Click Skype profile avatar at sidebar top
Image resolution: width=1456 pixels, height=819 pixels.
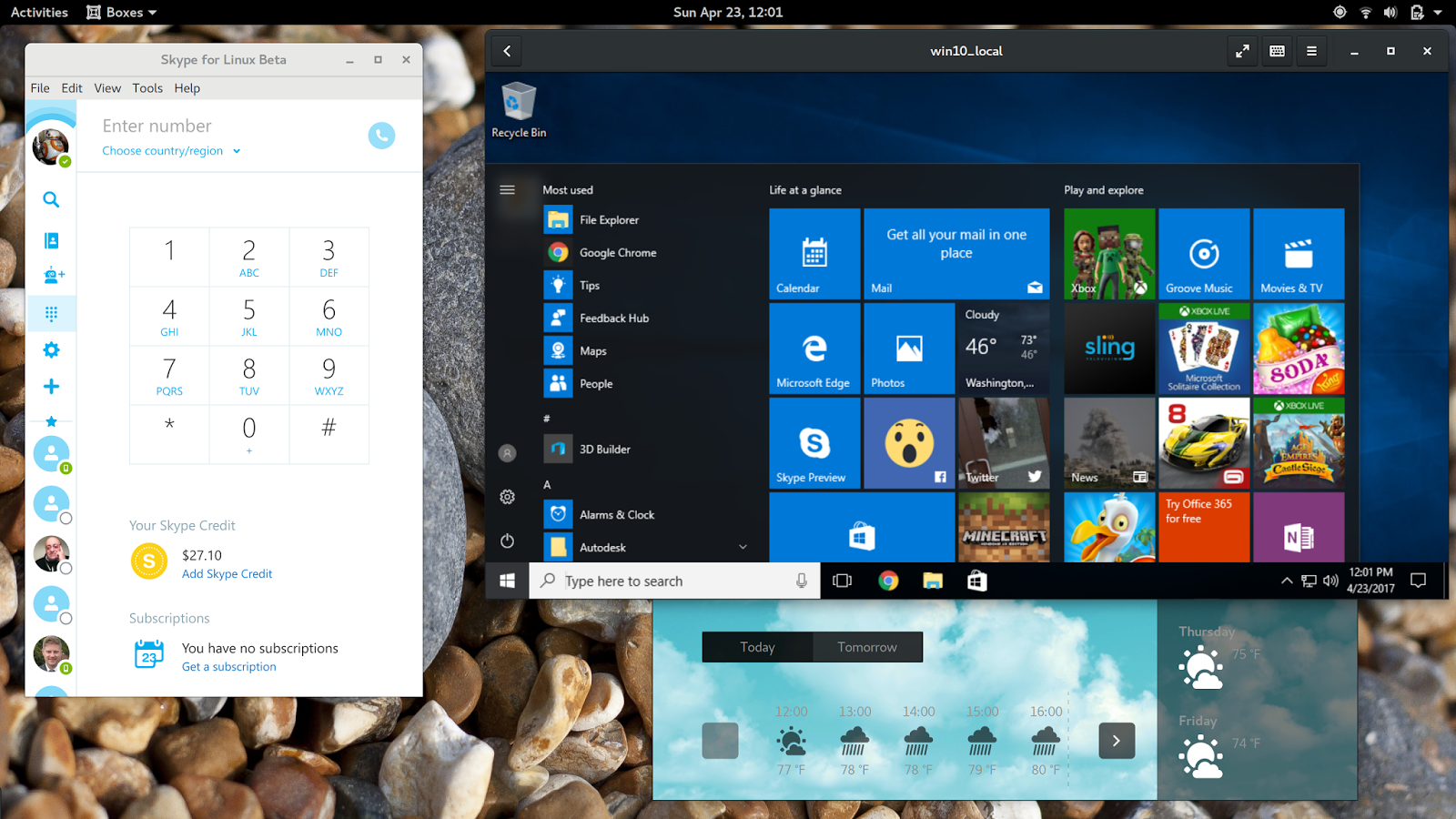click(51, 147)
